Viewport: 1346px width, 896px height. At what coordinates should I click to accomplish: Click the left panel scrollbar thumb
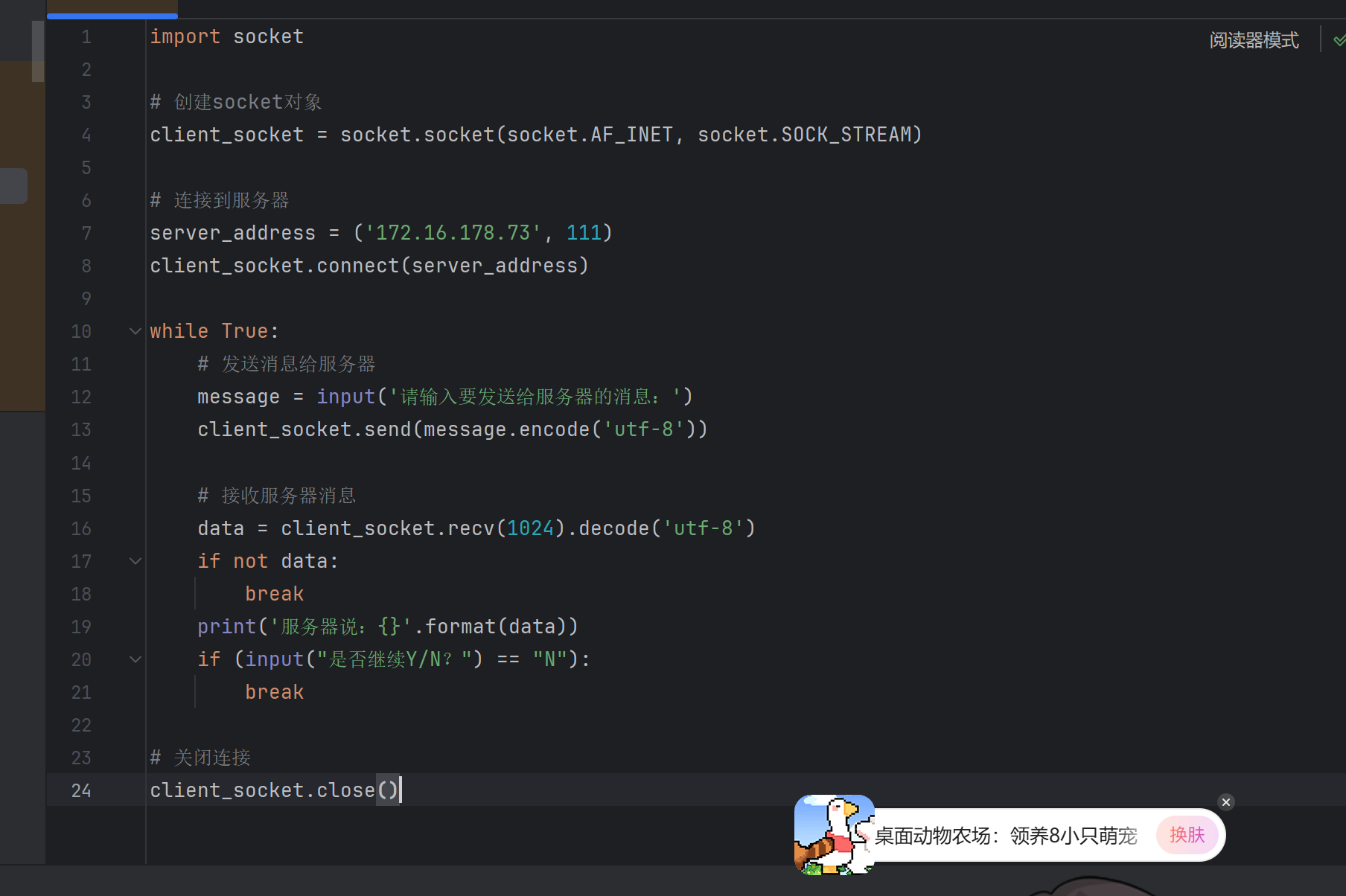(38, 51)
